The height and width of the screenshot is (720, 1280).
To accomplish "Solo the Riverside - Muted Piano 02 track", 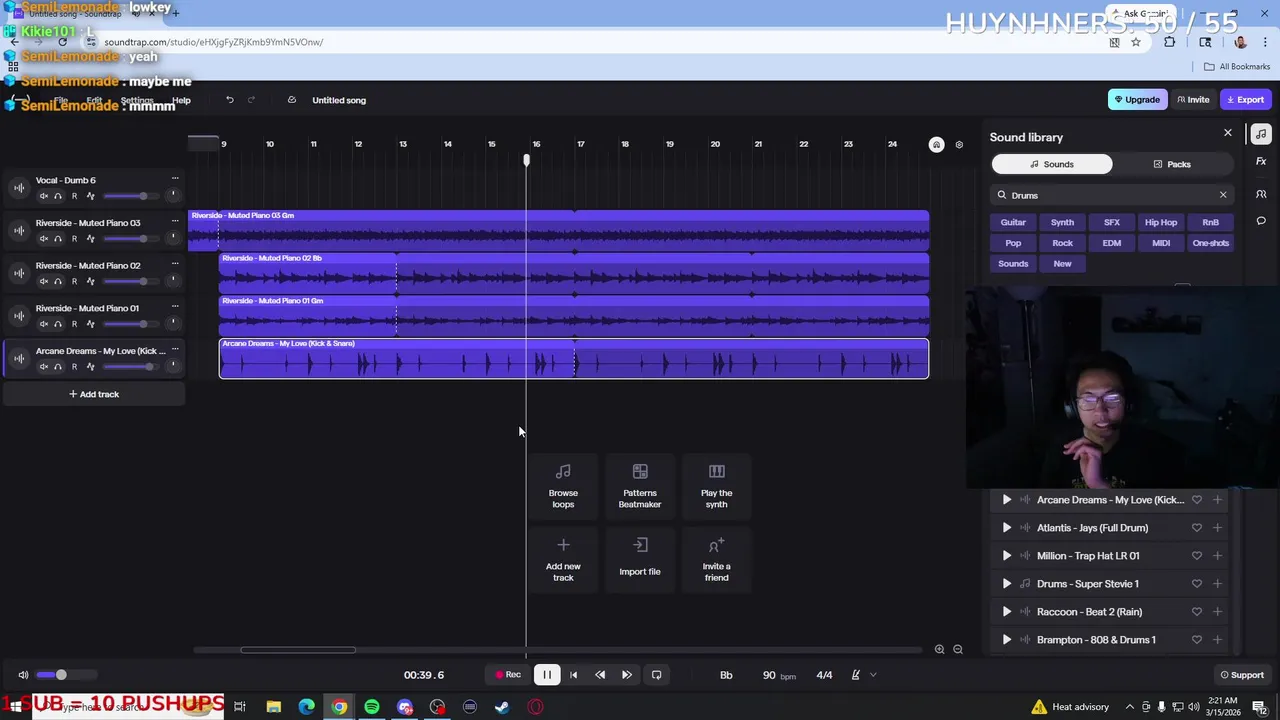I will (x=58, y=282).
